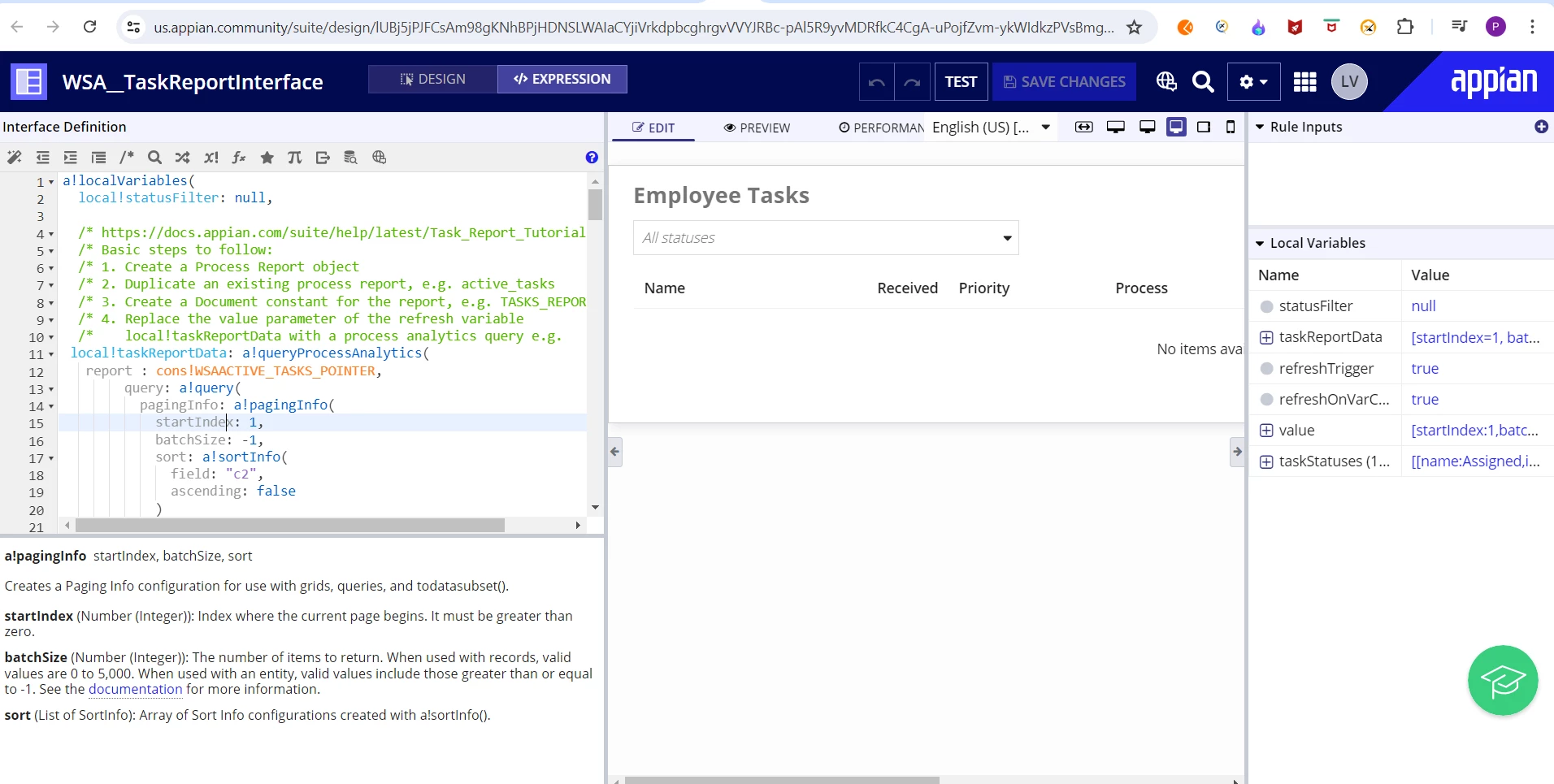Click the pi constant toolbar icon
Viewport: 1554px width, 784px height.
295,158
